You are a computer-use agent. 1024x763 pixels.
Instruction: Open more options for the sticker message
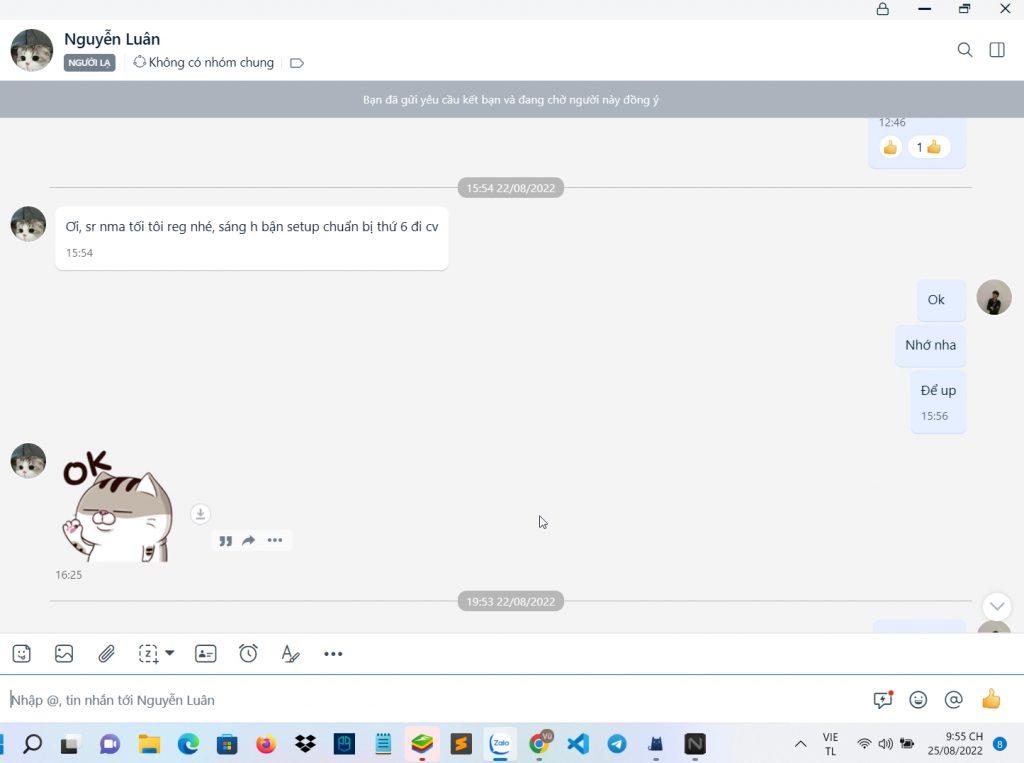(275, 541)
